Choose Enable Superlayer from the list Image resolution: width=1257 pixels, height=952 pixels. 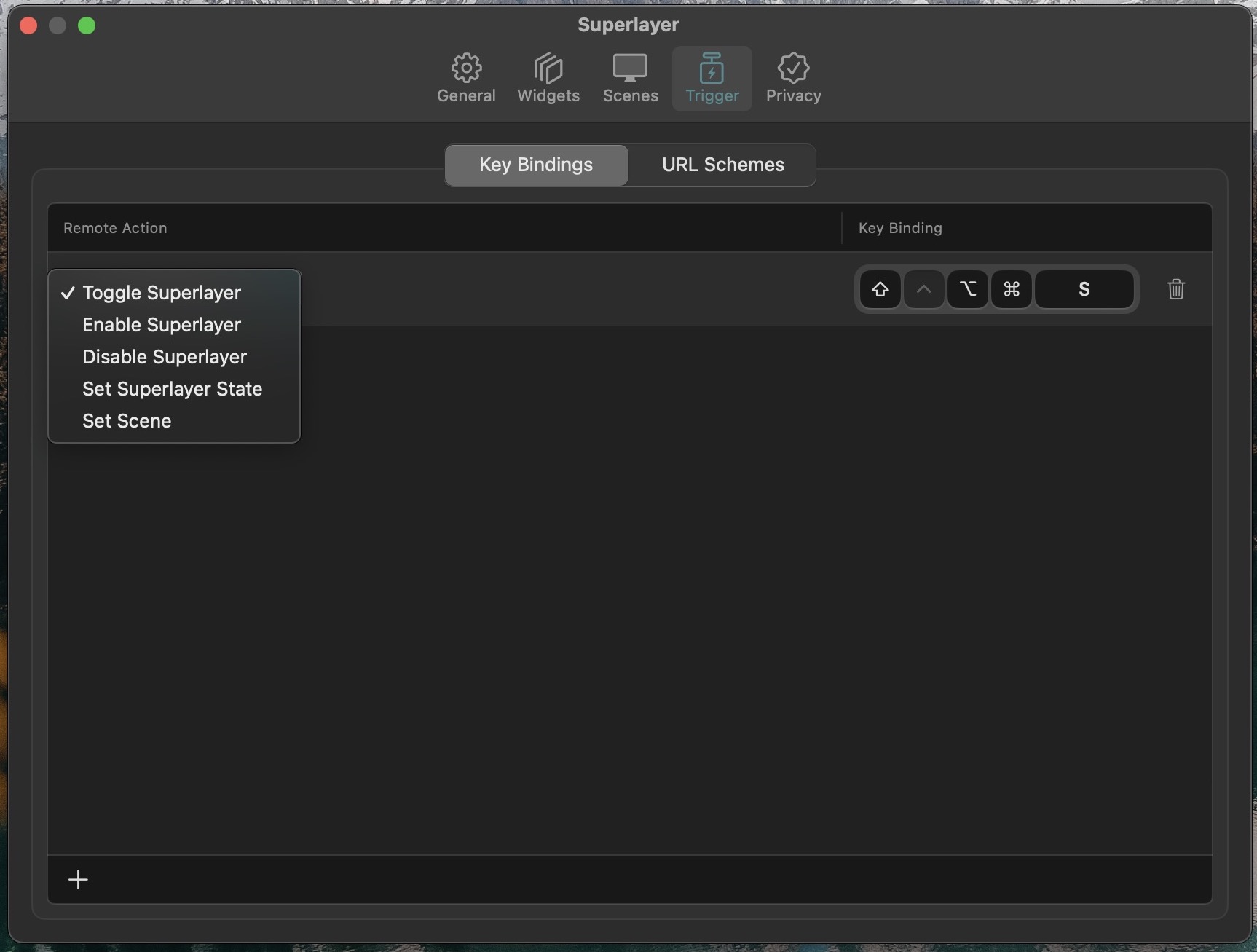(162, 325)
